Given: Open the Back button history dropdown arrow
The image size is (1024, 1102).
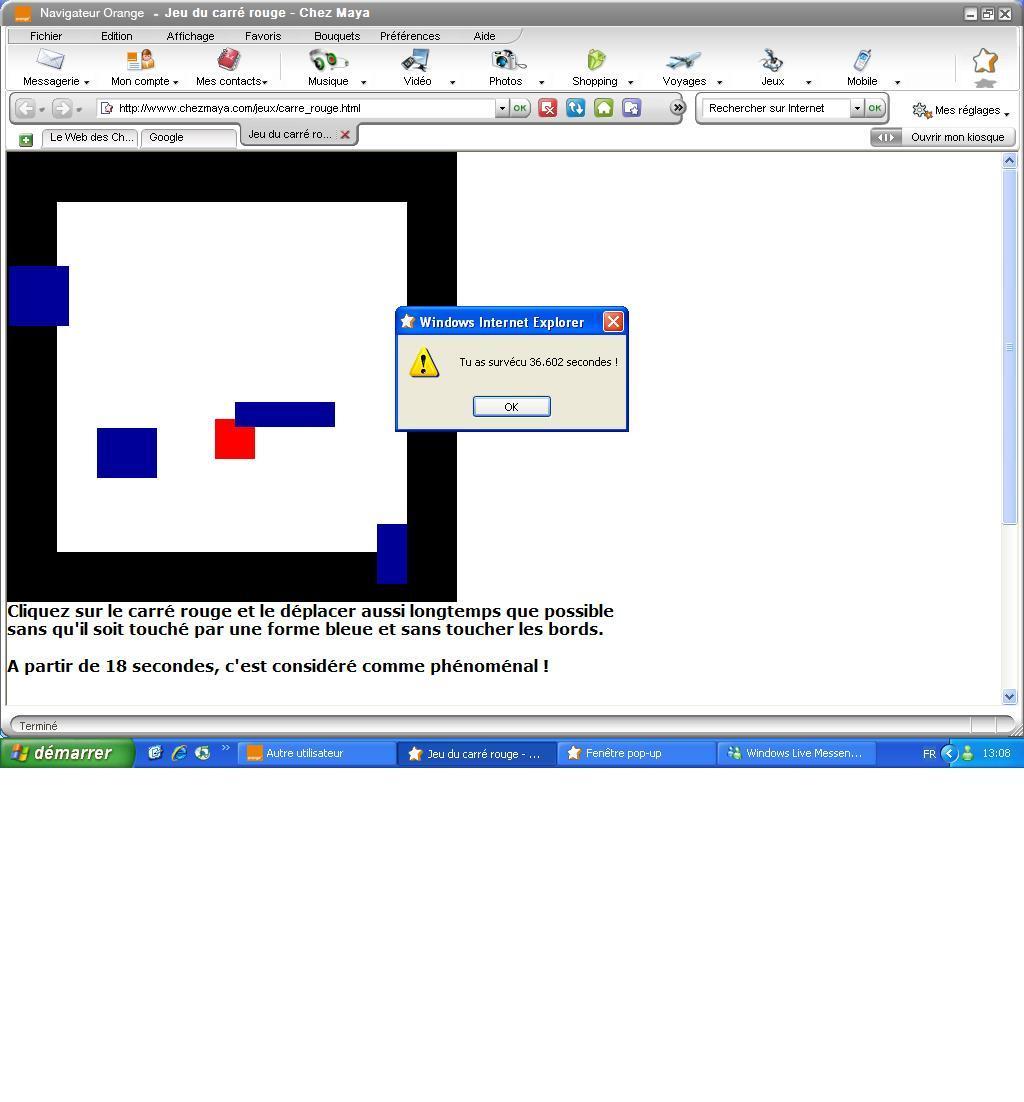Looking at the screenshot, I should [42, 110].
